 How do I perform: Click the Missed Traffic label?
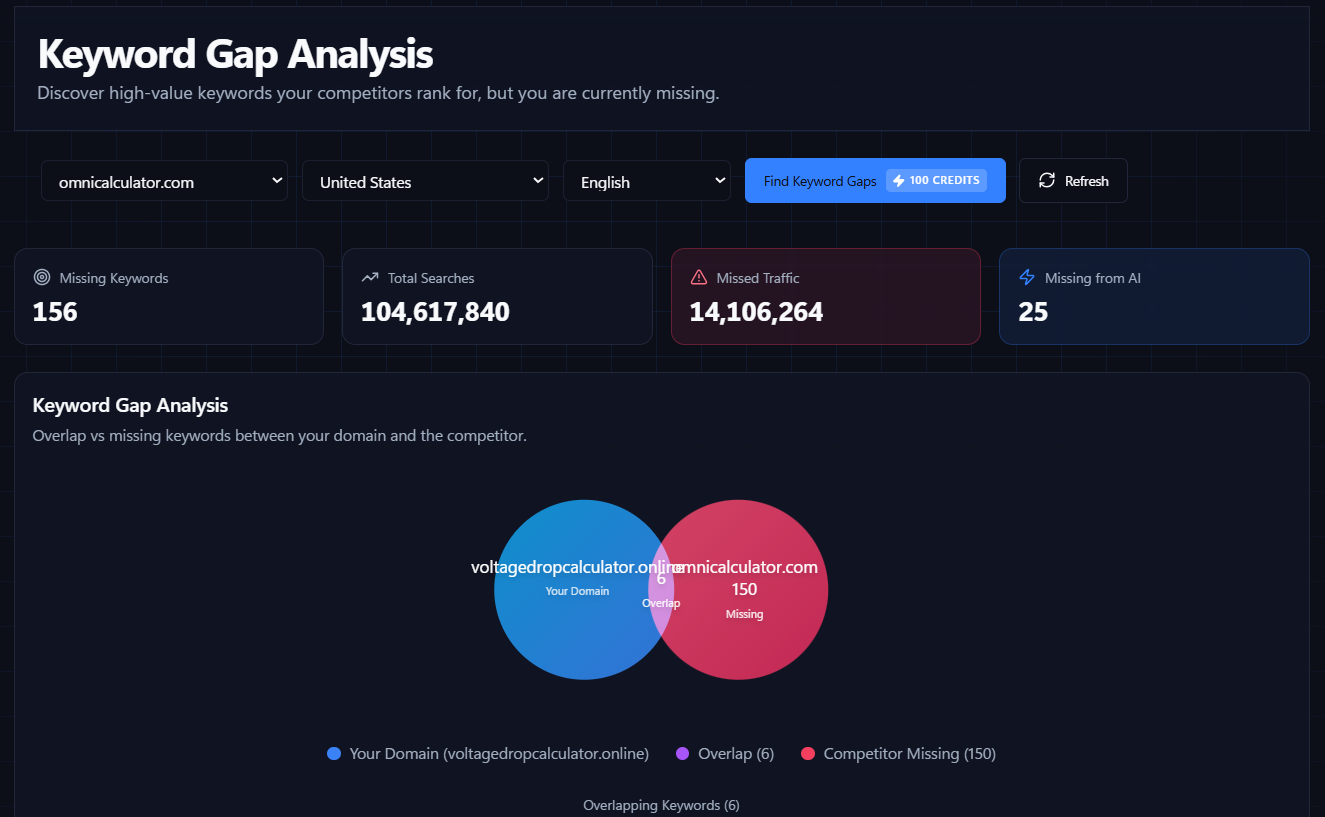coord(758,278)
